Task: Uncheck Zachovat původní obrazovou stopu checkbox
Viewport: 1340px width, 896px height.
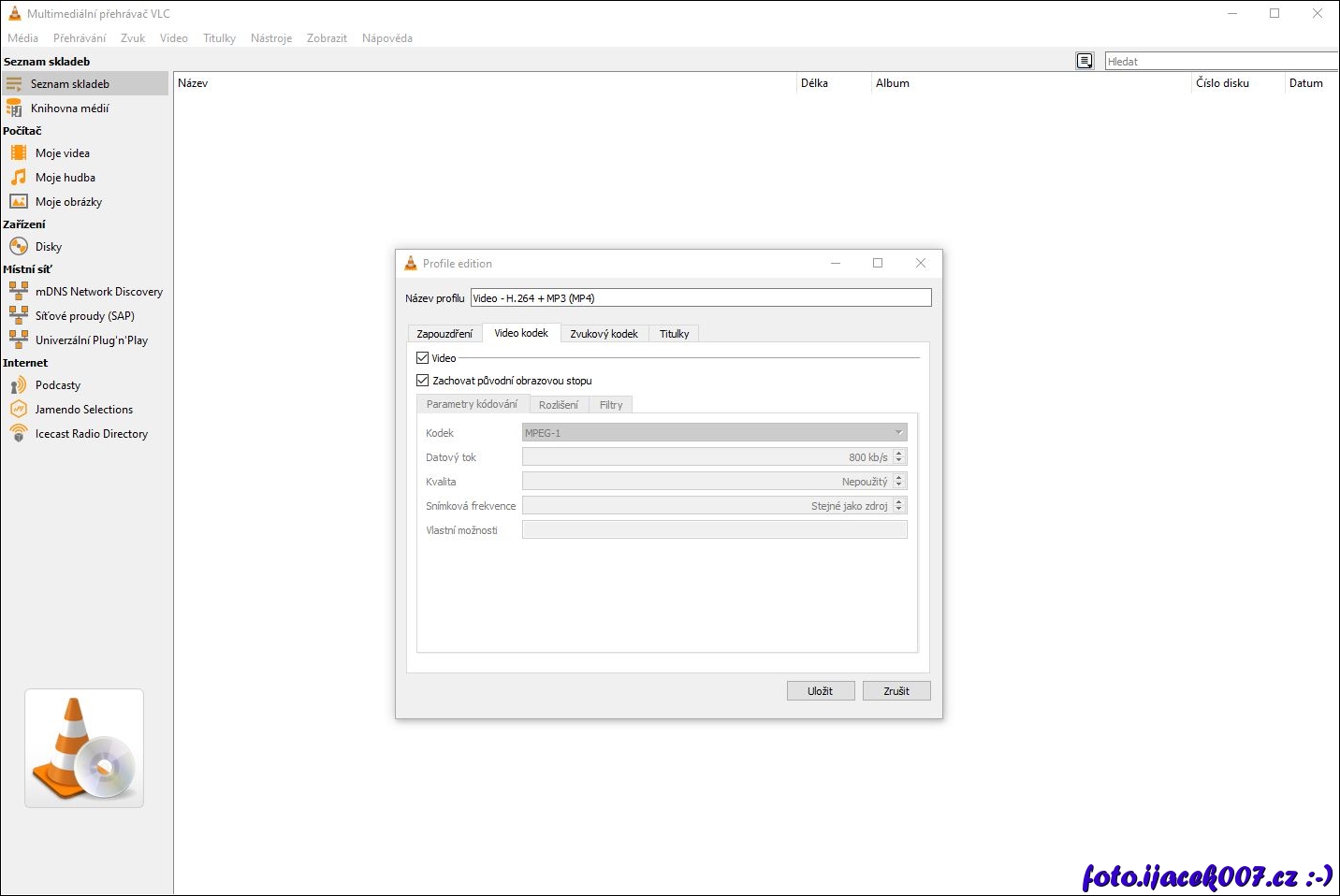Action: (423, 381)
